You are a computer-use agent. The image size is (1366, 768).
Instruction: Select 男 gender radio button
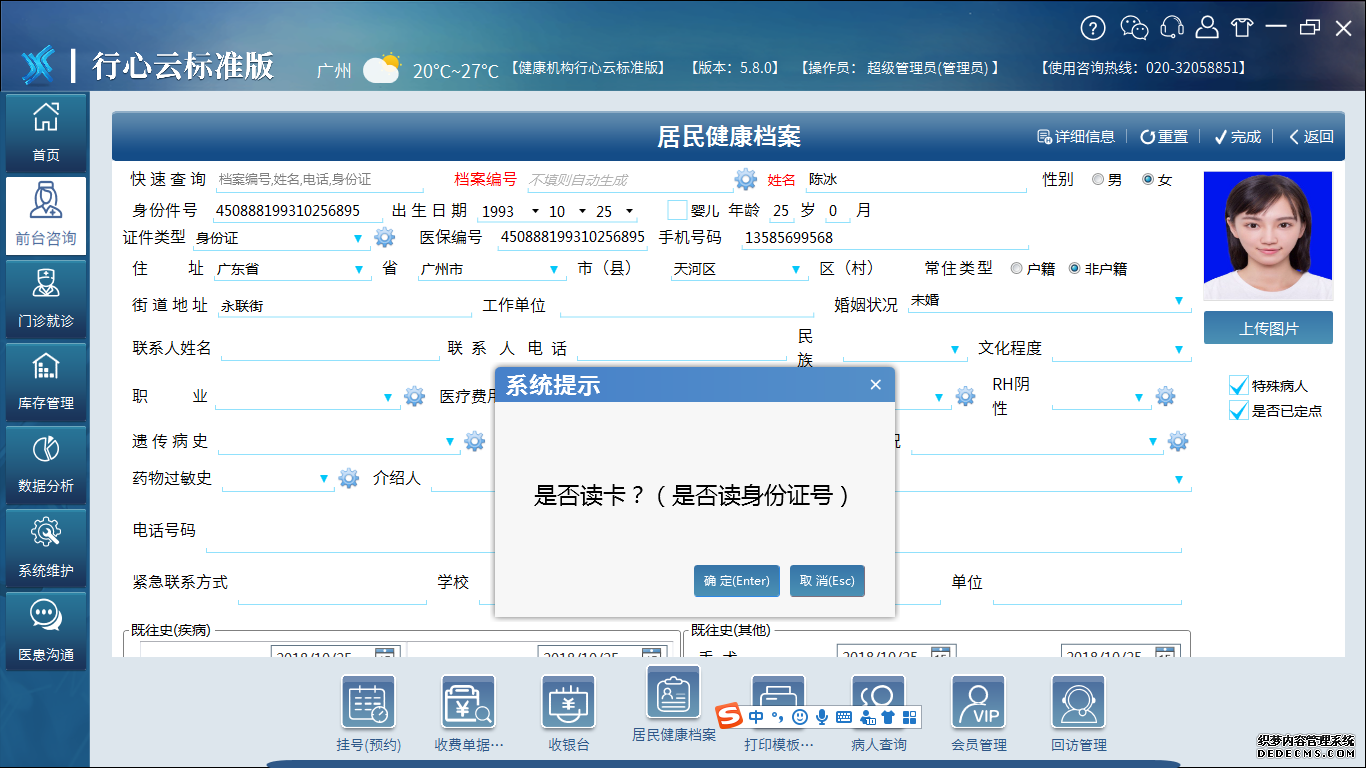pyautogui.click(x=1098, y=180)
